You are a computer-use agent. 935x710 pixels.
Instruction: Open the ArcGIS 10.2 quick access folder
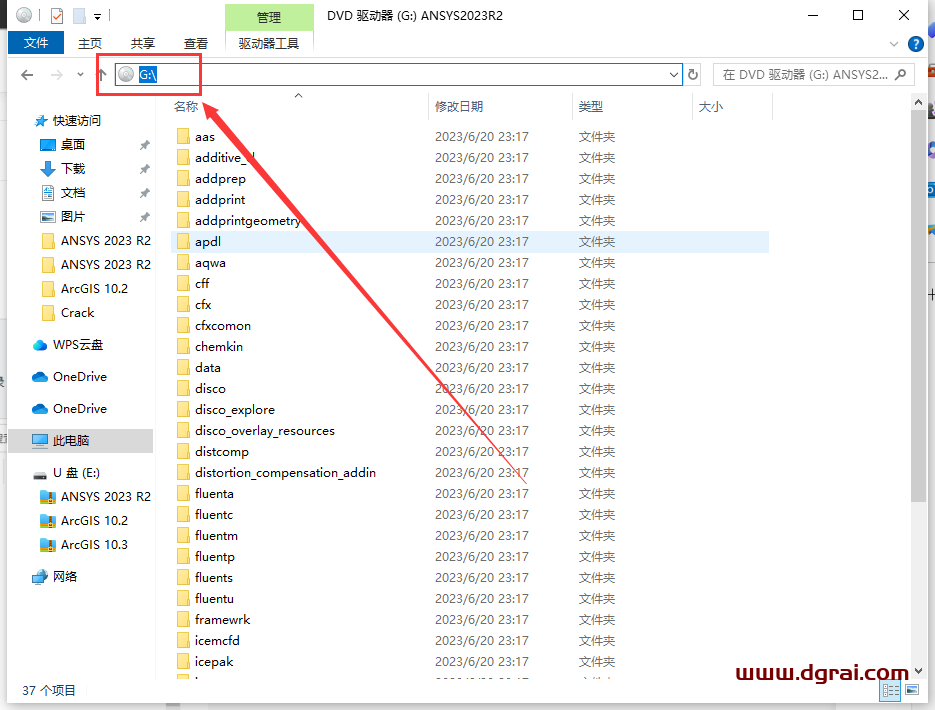click(94, 289)
